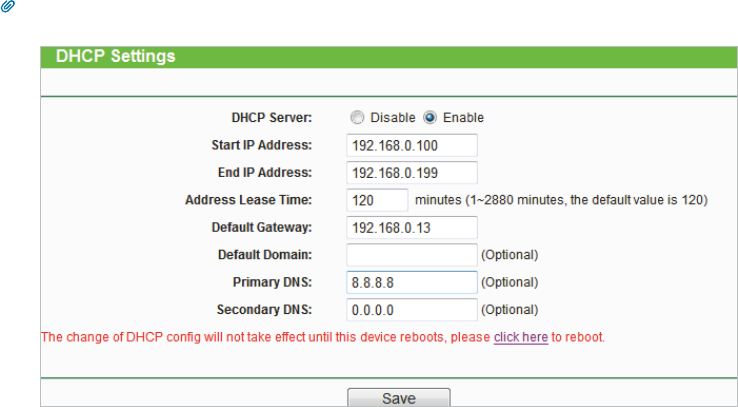Screen dimensions: 738x407
Task: Click the Address Lease Time field
Action: click(377, 200)
